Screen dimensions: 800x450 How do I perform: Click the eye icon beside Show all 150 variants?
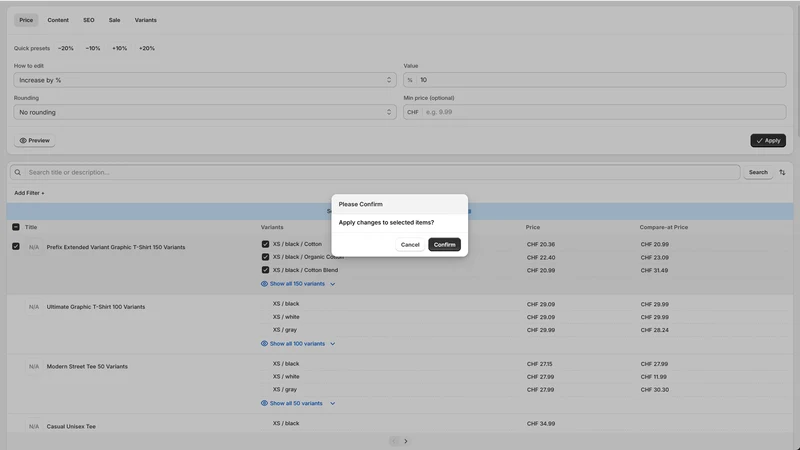[264, 284]
